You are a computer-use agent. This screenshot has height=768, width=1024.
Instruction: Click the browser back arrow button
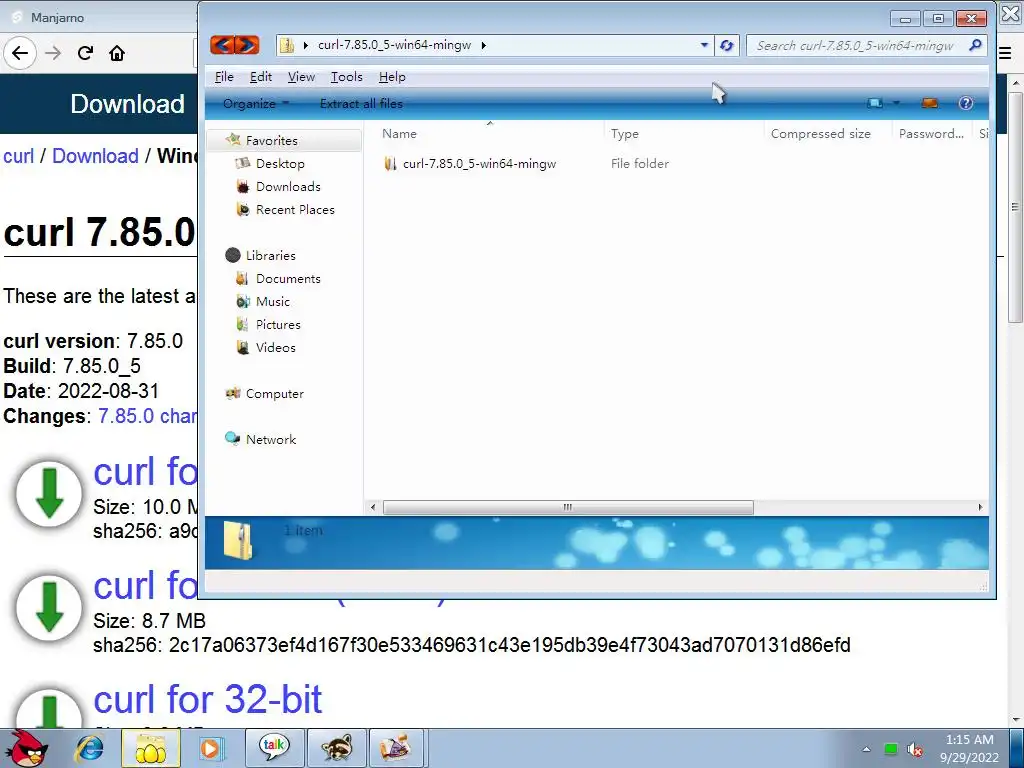[20, 53]
